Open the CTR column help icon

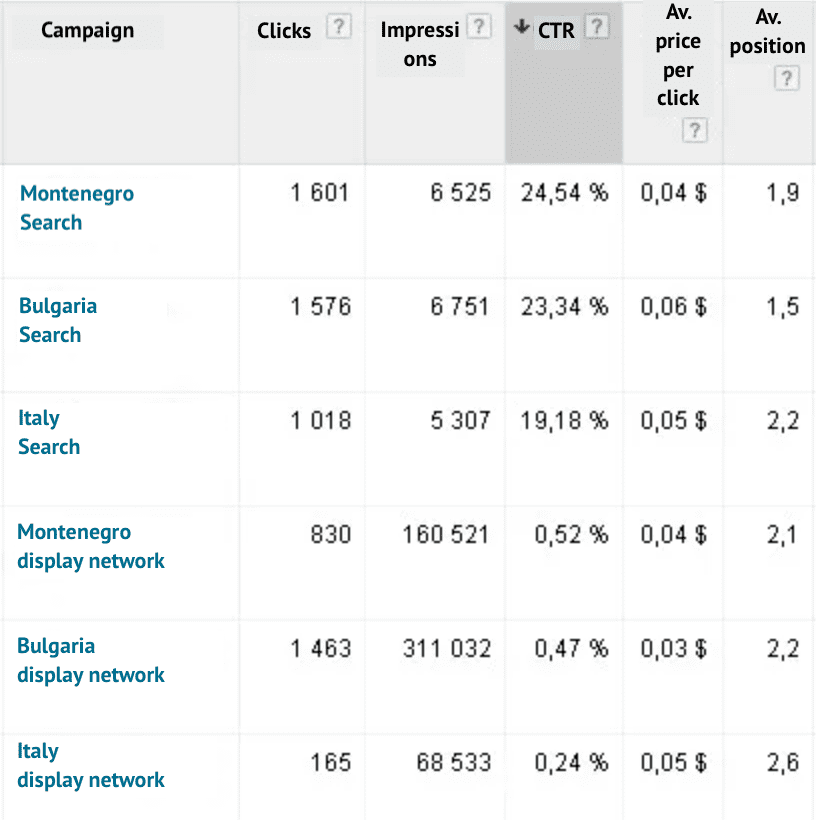click(x=597, y=28)
